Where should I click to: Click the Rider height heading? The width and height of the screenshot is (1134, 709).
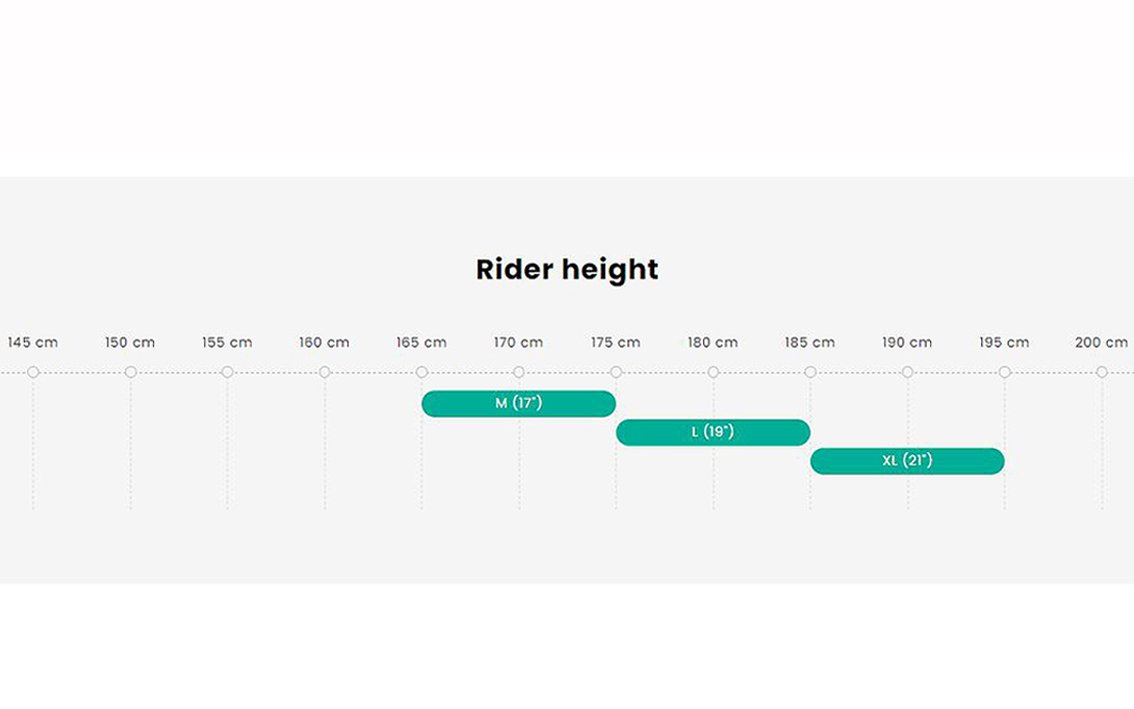[567, 270]
